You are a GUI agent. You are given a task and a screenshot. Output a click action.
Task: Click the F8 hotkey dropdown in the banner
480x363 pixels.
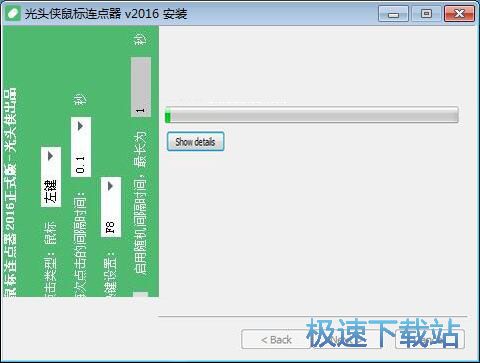(111, 207)
